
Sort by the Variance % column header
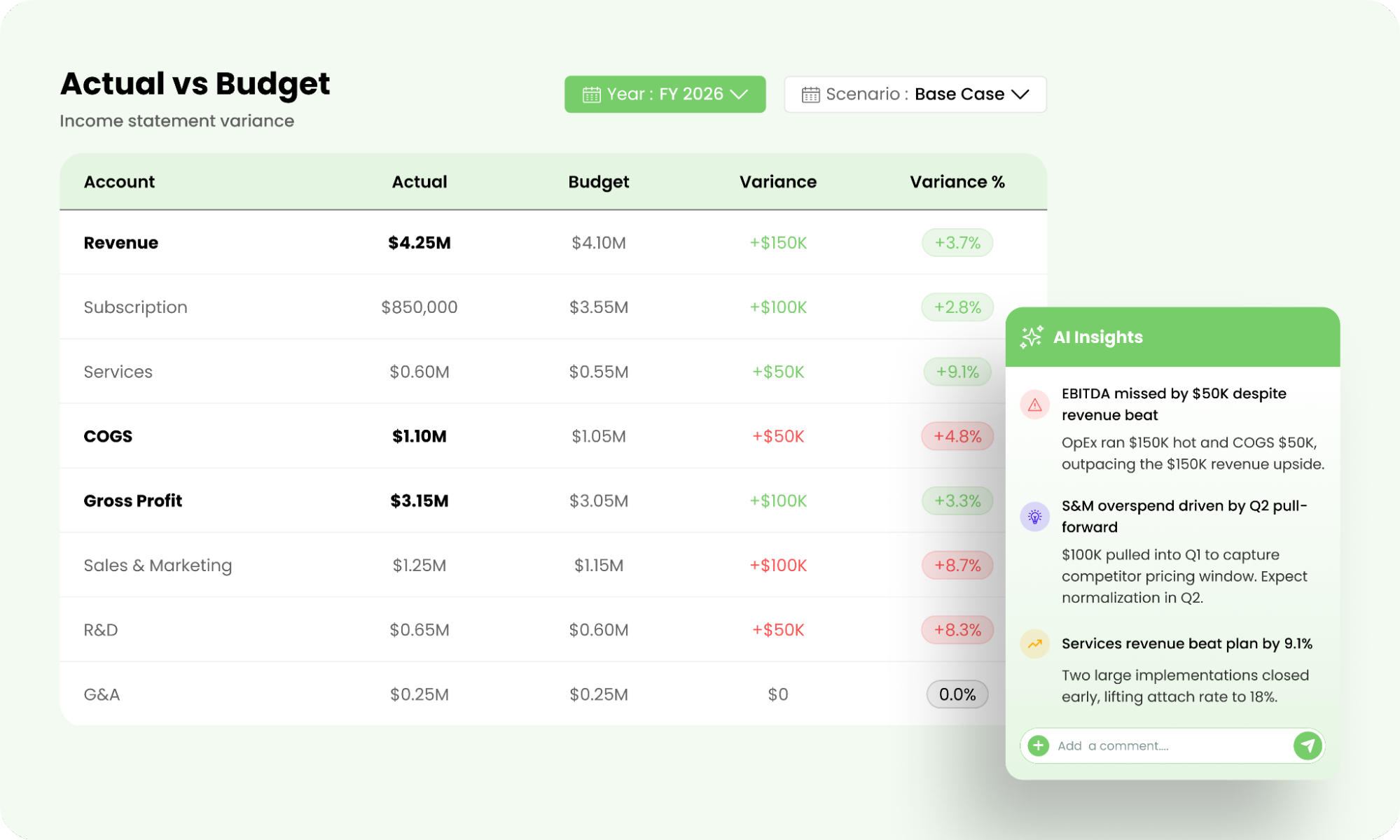coord(957,182)
